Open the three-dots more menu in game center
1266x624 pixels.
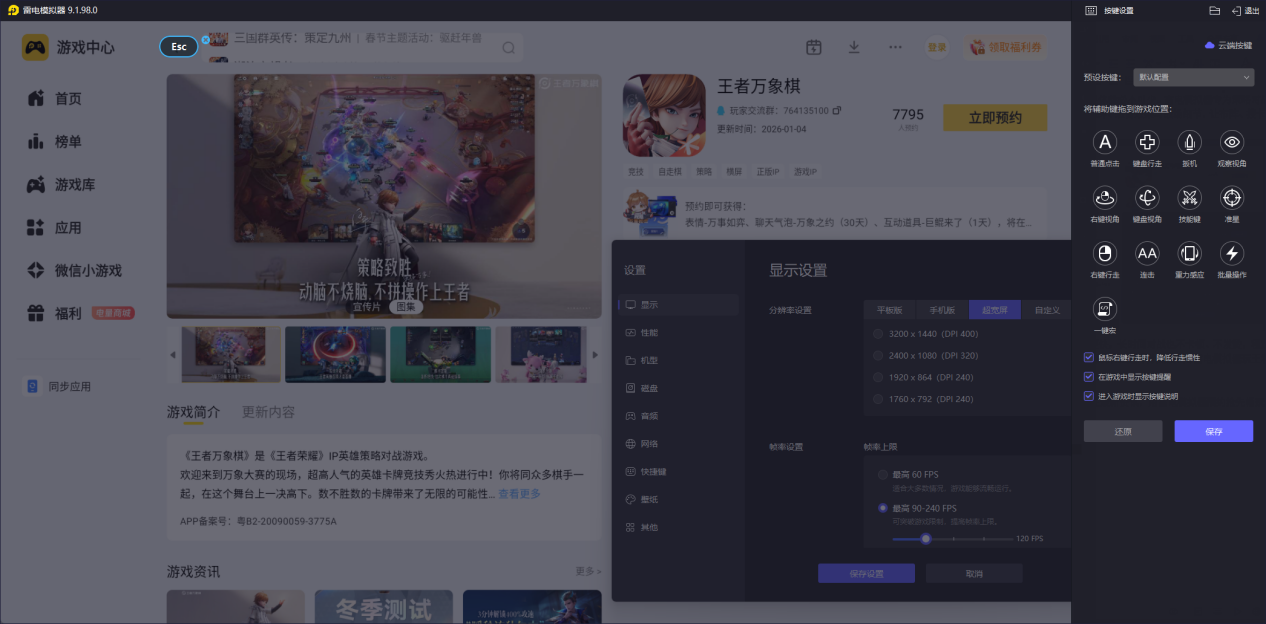click(x=895, y=47)
